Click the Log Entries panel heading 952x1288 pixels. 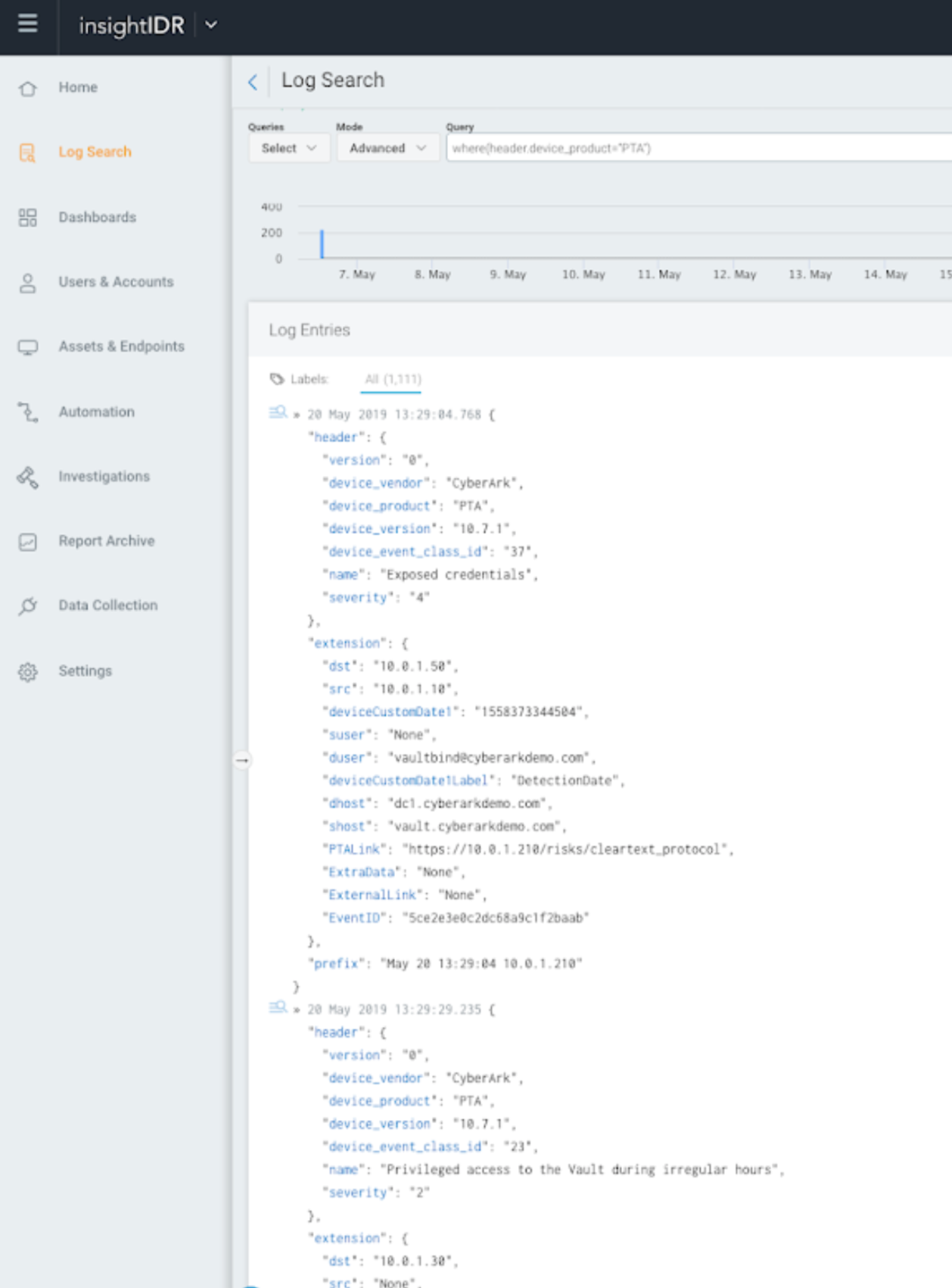coord(310,330)
